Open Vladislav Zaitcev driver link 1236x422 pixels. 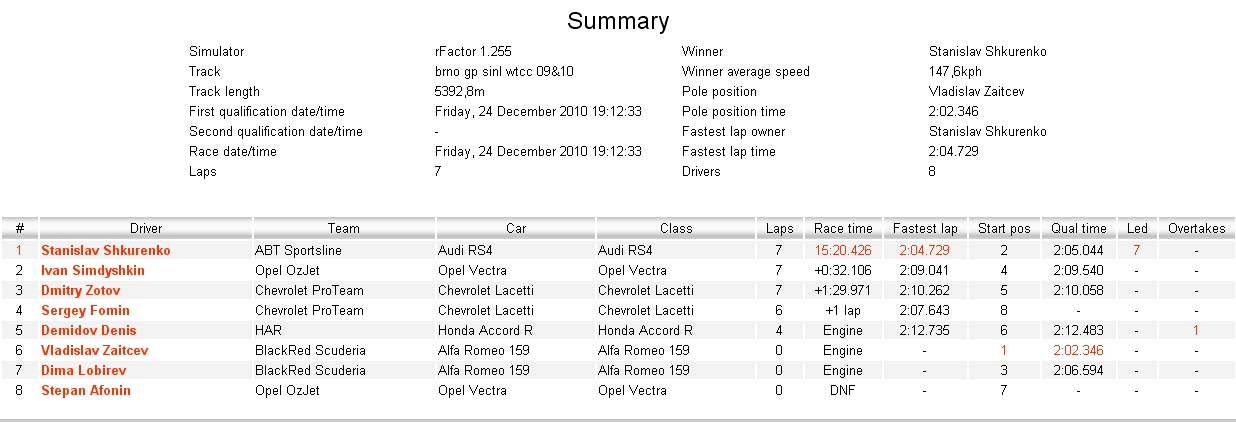pyautogui.click(x=94, y=350)
